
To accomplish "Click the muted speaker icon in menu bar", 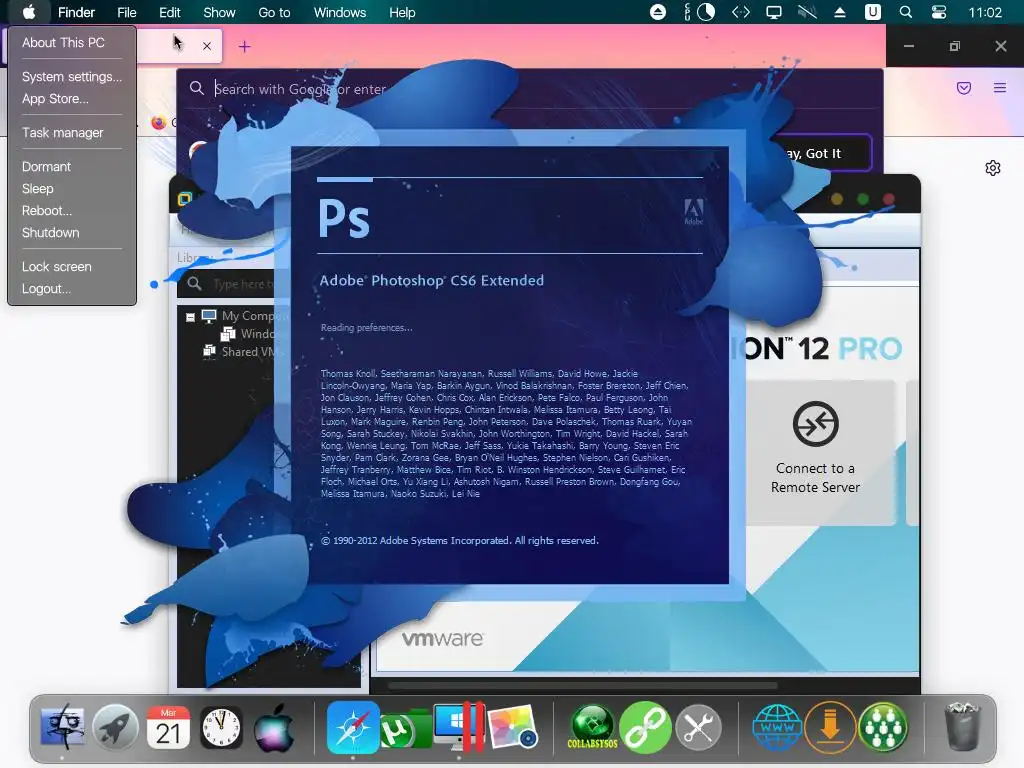I will click(807, 12).
